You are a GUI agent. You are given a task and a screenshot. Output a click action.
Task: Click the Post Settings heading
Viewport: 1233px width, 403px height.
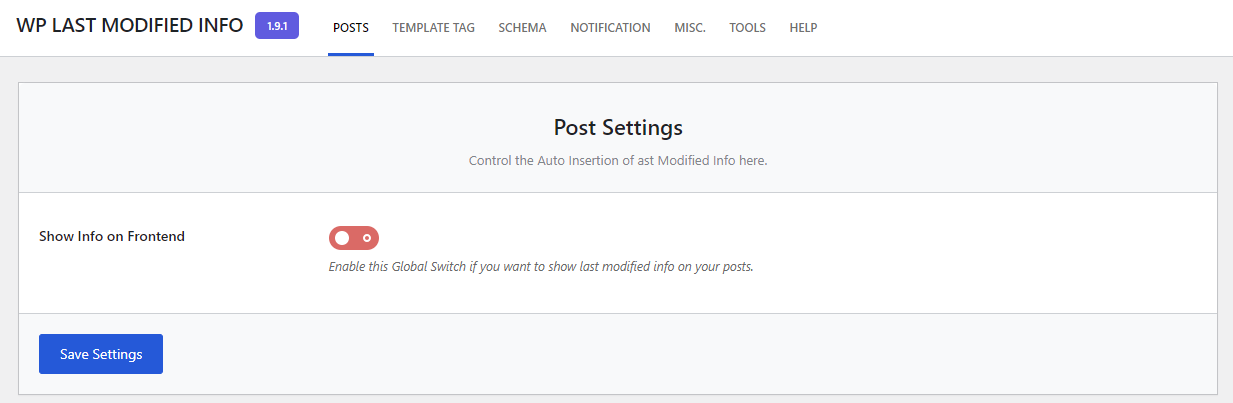[618, 128]
